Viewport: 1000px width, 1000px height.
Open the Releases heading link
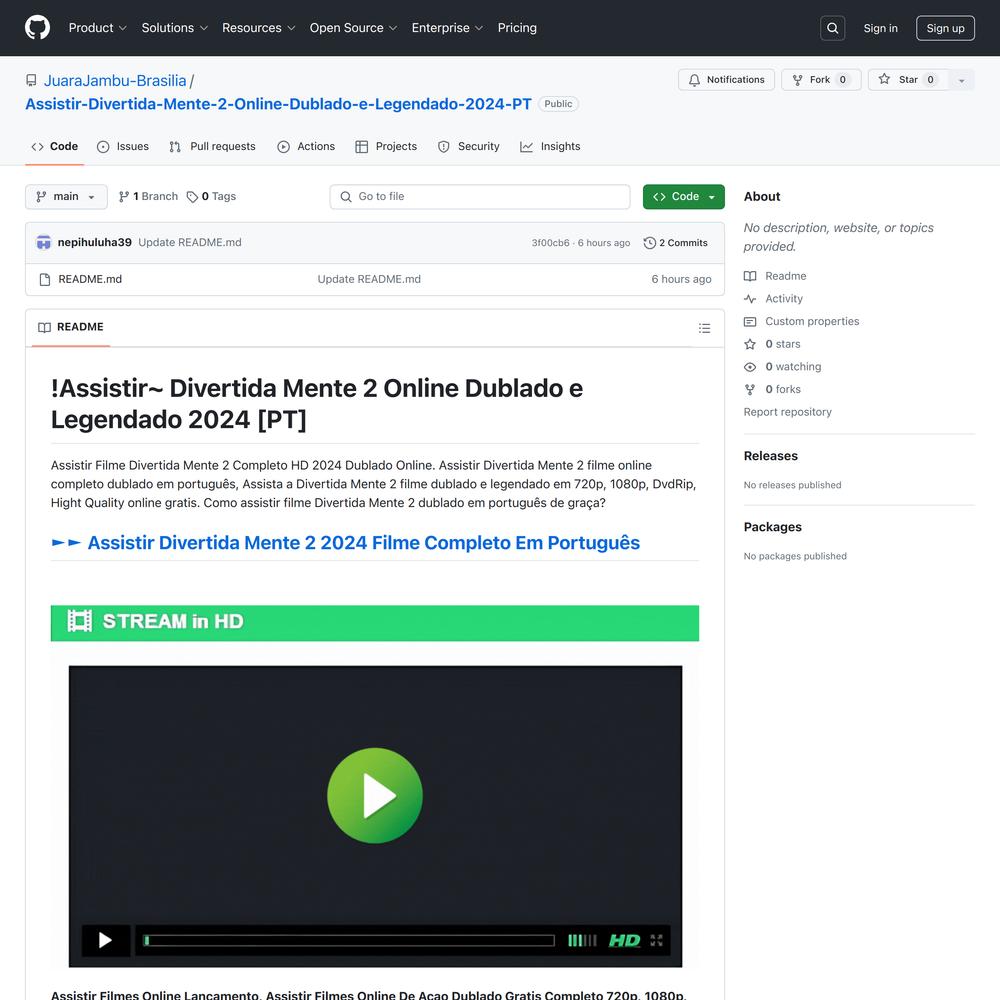(x=770, y=456)
